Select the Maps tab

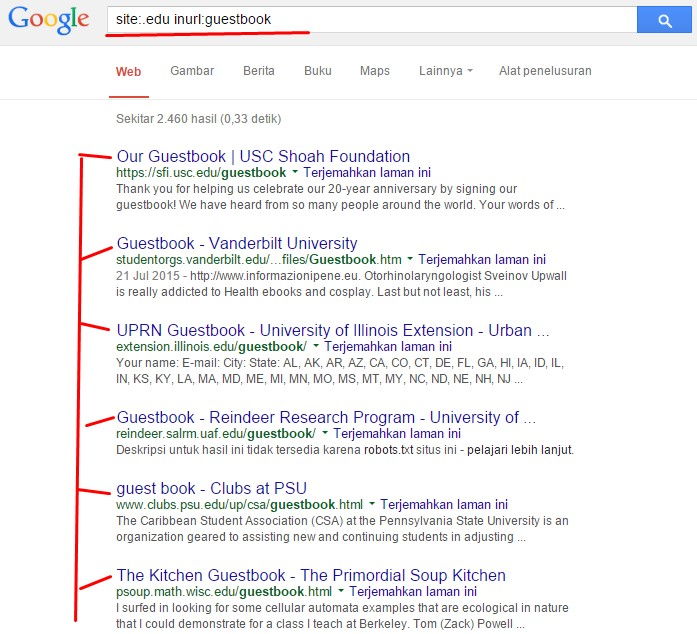375,71
